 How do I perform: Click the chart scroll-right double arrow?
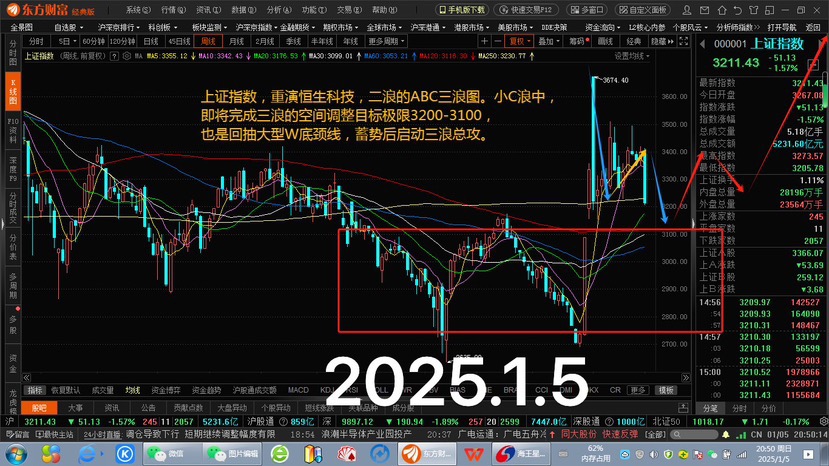pyautogui.click(x=685, y=378)
